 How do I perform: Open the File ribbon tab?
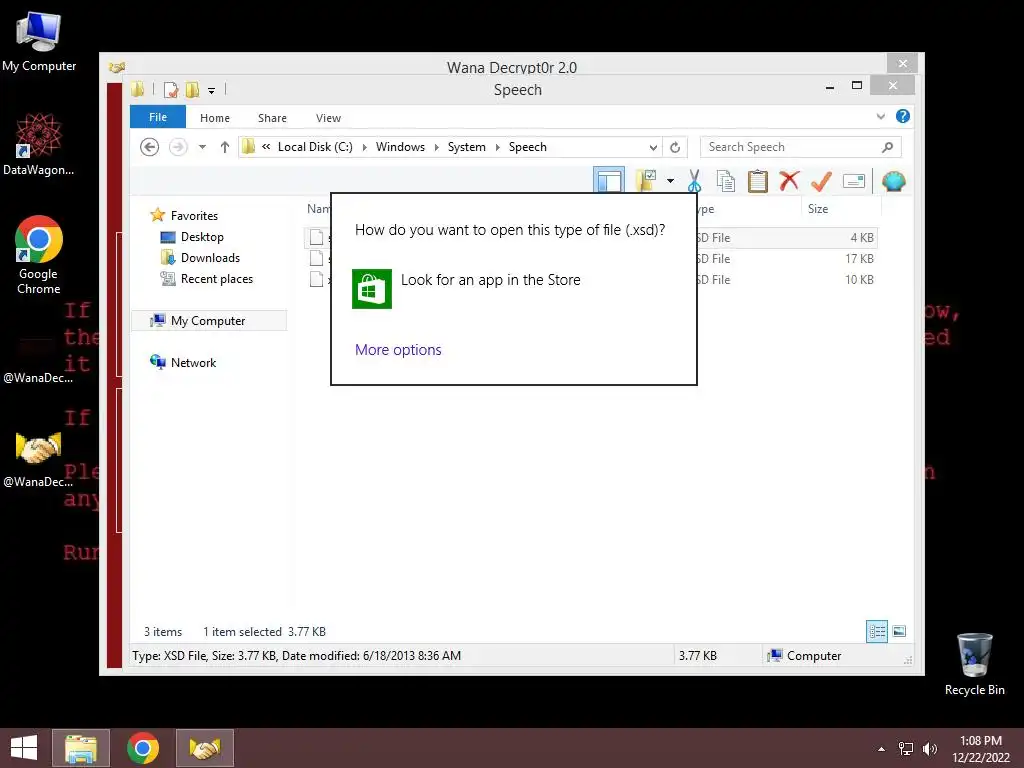pyautogui.click(x=157, y=117)
